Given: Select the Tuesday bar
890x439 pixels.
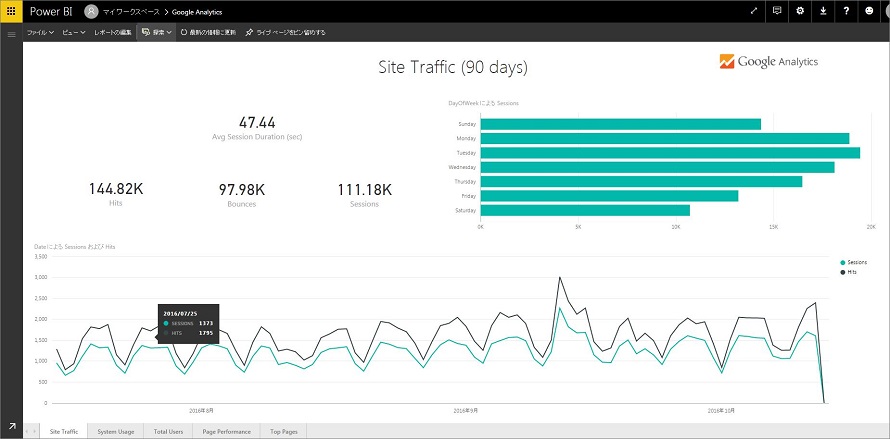Looking at the screenshot, I should point(670,153).
